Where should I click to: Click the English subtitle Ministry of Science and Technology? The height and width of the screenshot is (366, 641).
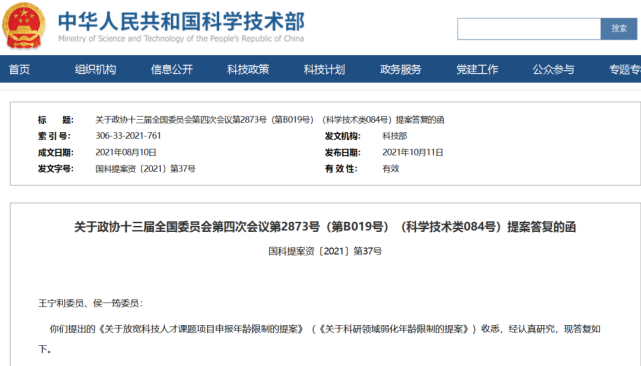pyautogui.click(x=181, y=39)
